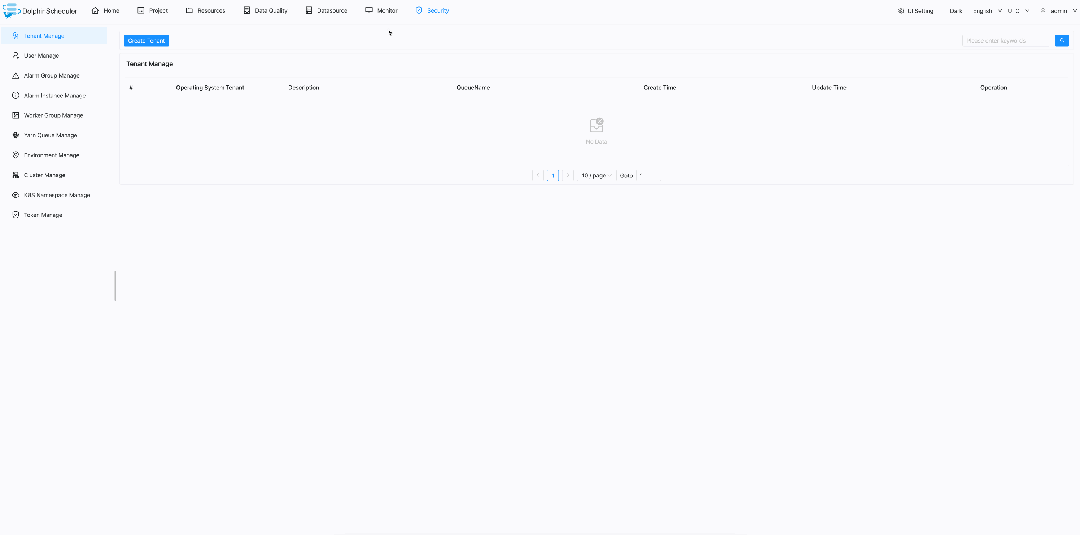1080x535 pixels.
Task: Open the Security menu
Action: pos(433,11)
